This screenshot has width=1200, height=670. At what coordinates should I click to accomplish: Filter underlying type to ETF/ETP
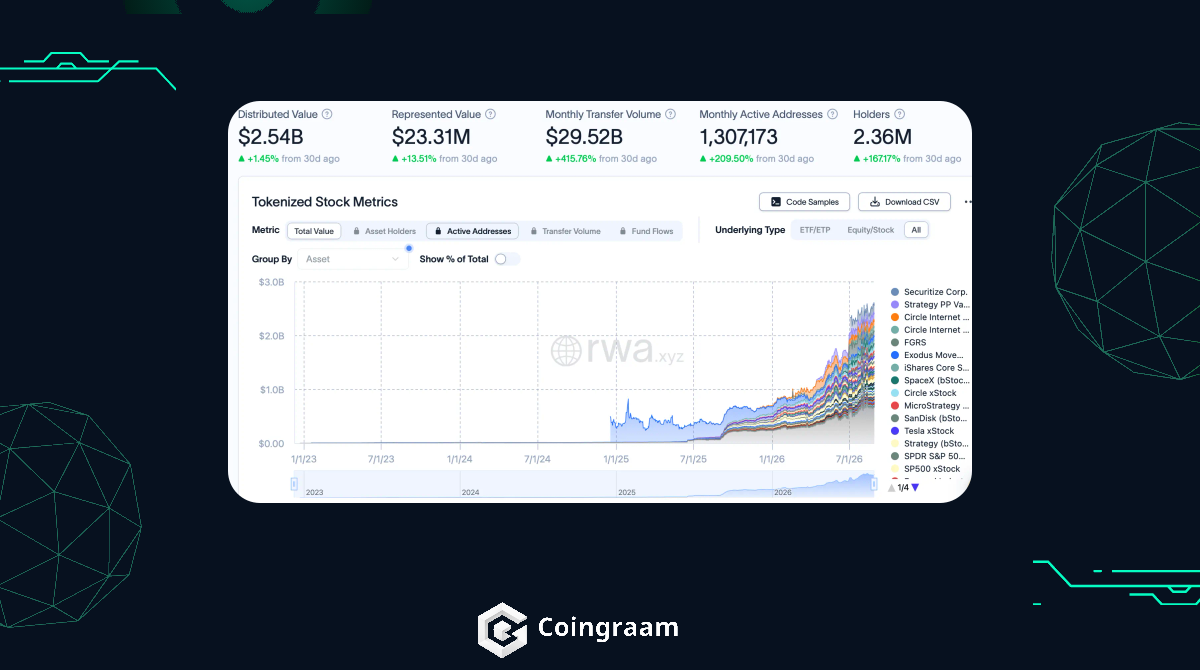point(815,230)
